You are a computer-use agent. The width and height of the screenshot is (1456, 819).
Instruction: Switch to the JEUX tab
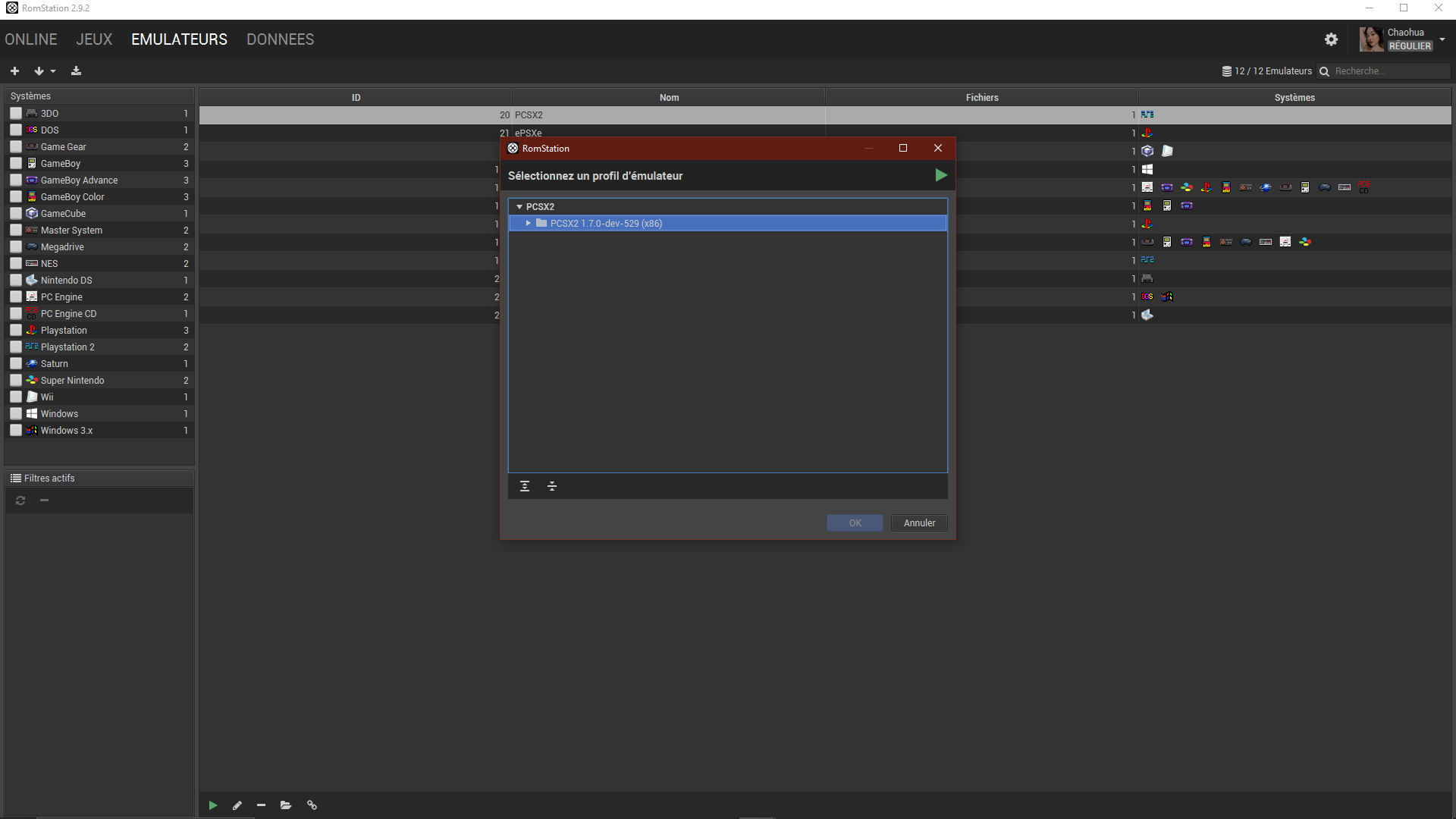point(94,39)
